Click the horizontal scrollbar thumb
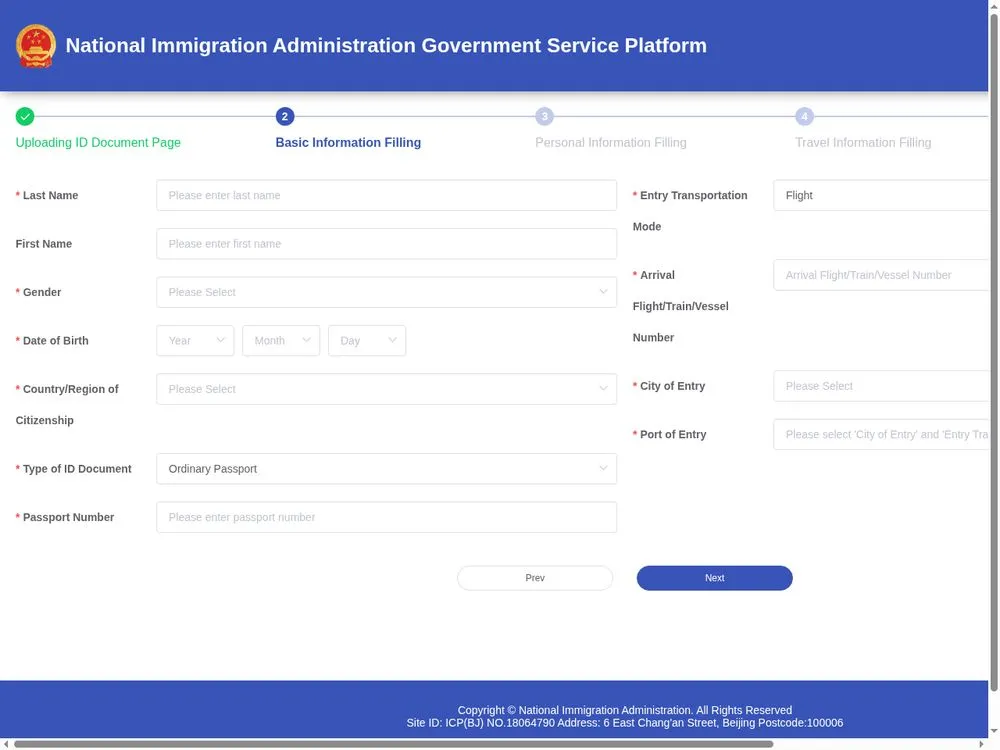 pyautogui.click(x=393, y=744)
